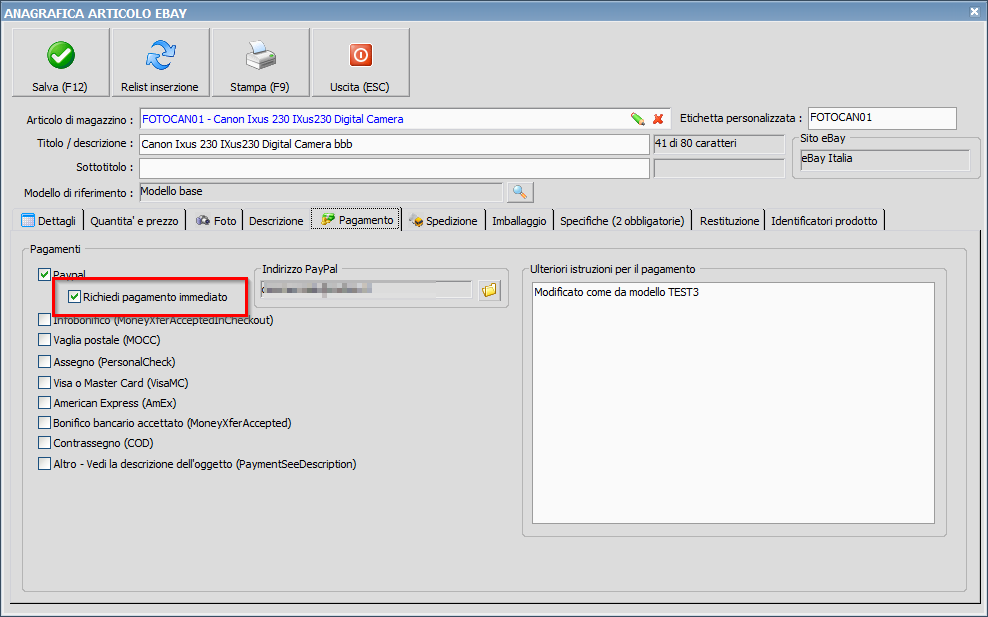Tick Altro - Vedi la descrizione dell'oggetto
Screen dimensions: 988x617
point(44,464)
